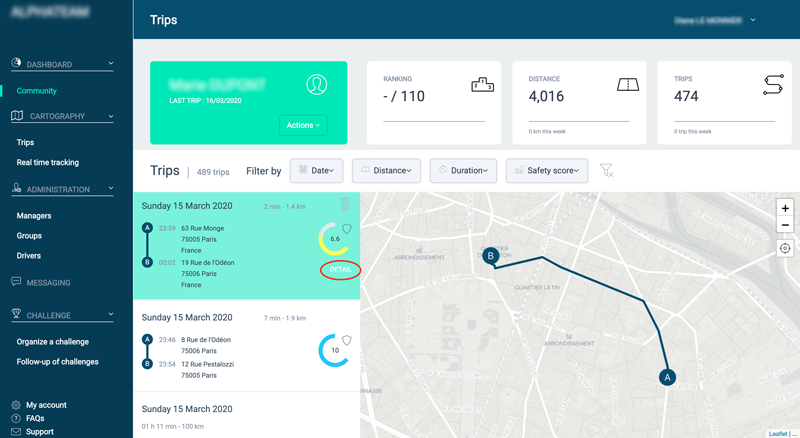Recenter map with the locate icon
The image size is (800, 438).
click(x=785, y=248)
